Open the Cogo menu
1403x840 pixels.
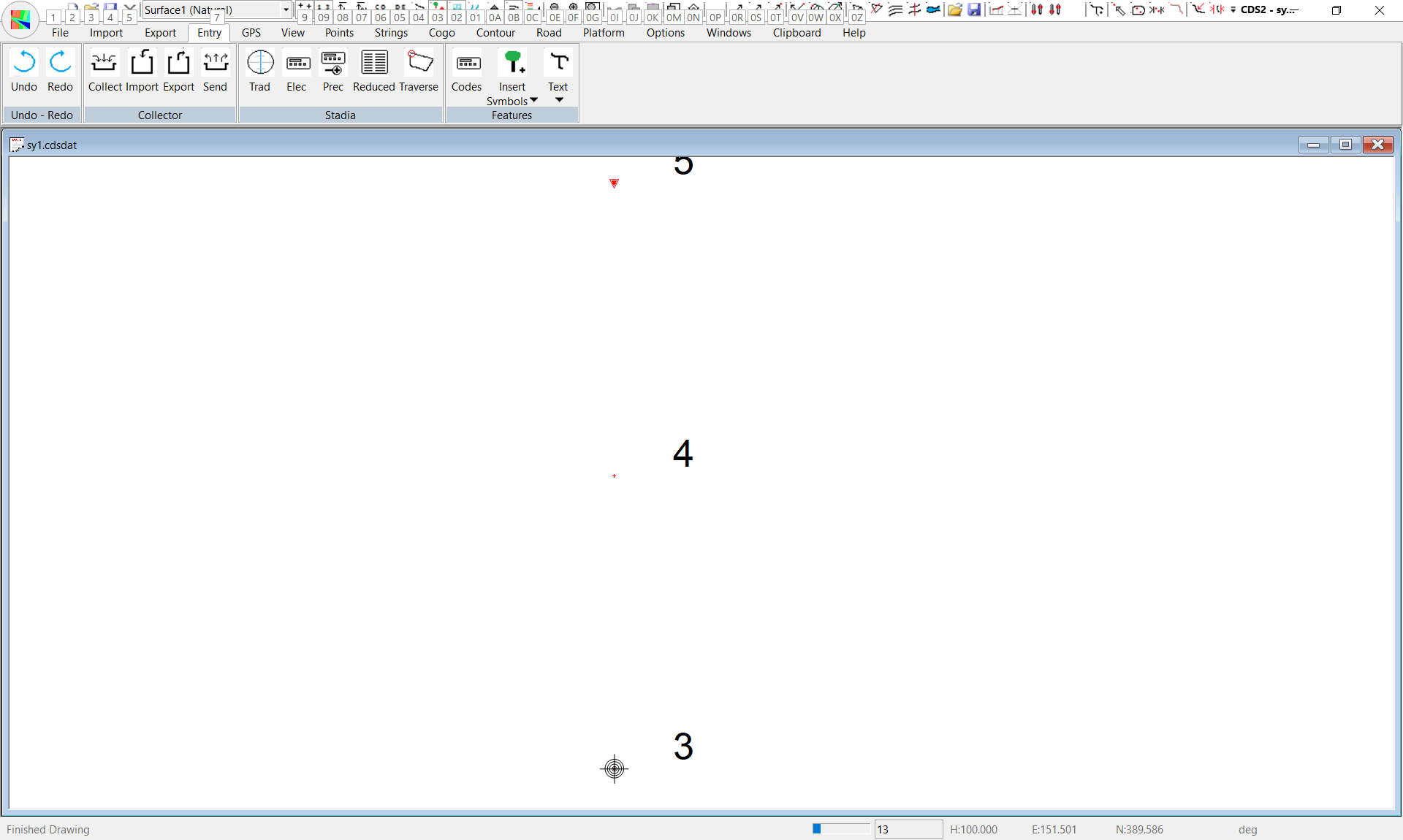441,33
